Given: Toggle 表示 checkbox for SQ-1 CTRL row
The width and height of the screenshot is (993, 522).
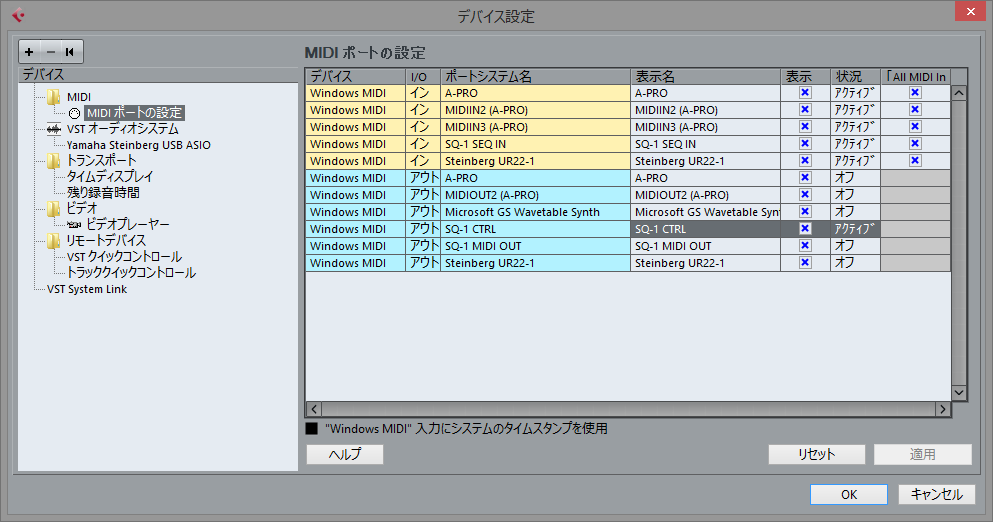Looking at the screenshot, I should pyautogui.click(x=805, y=229).
